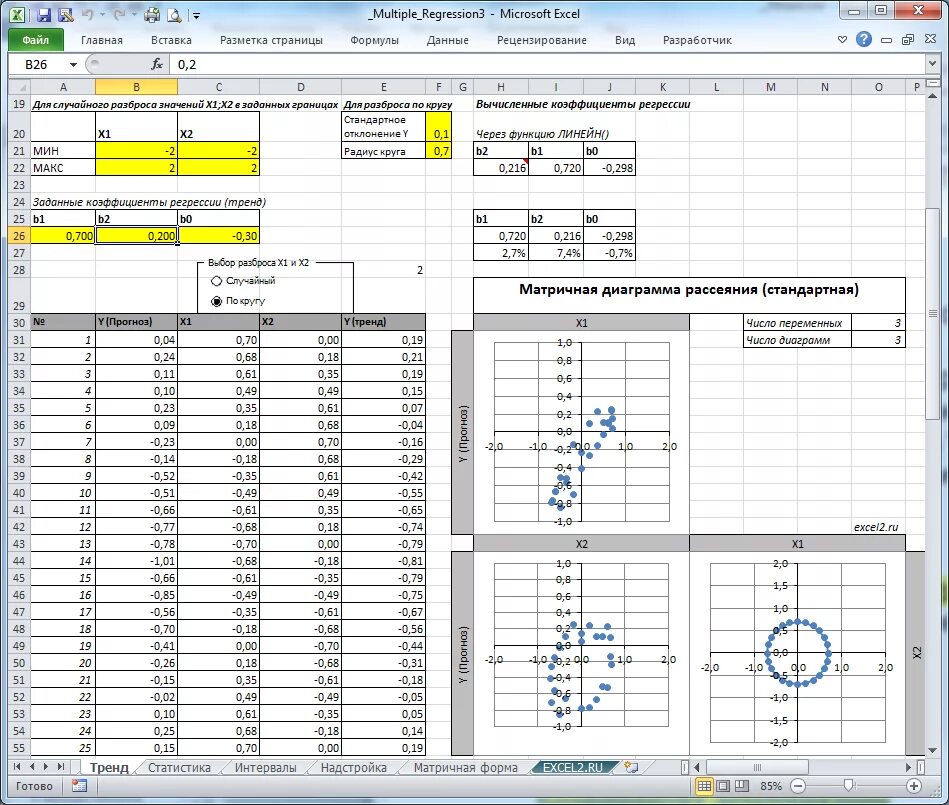Switch to the Надстройка sheet tab

[x=353, y=767]
